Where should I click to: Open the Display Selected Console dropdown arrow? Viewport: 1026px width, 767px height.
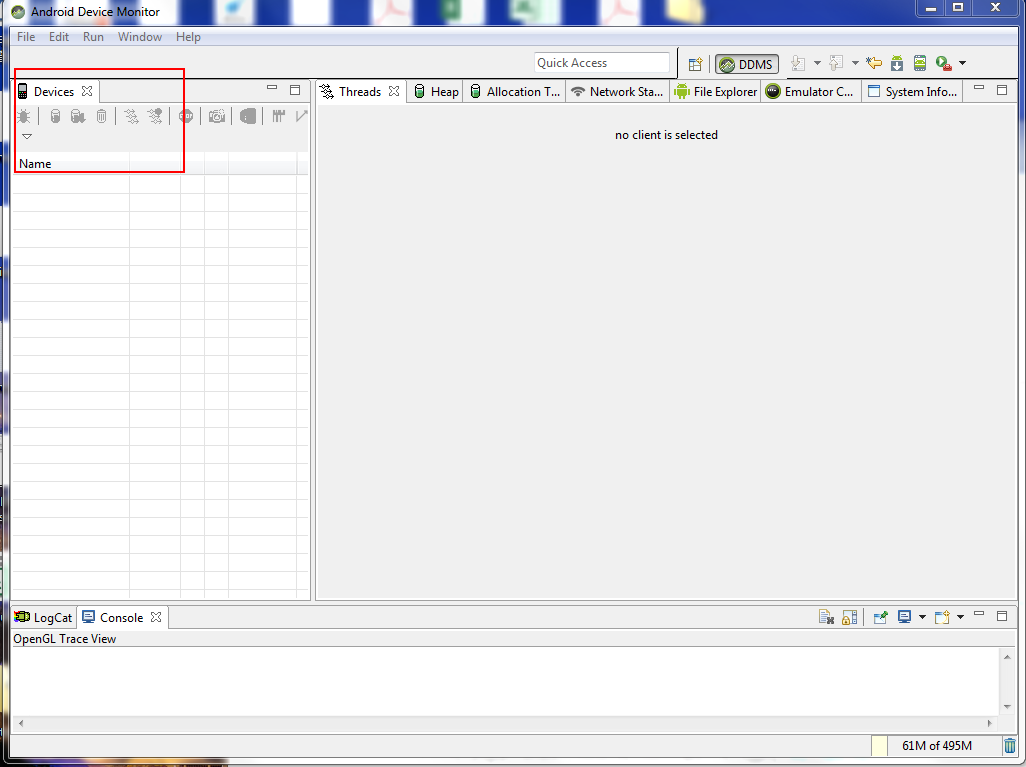923,616
